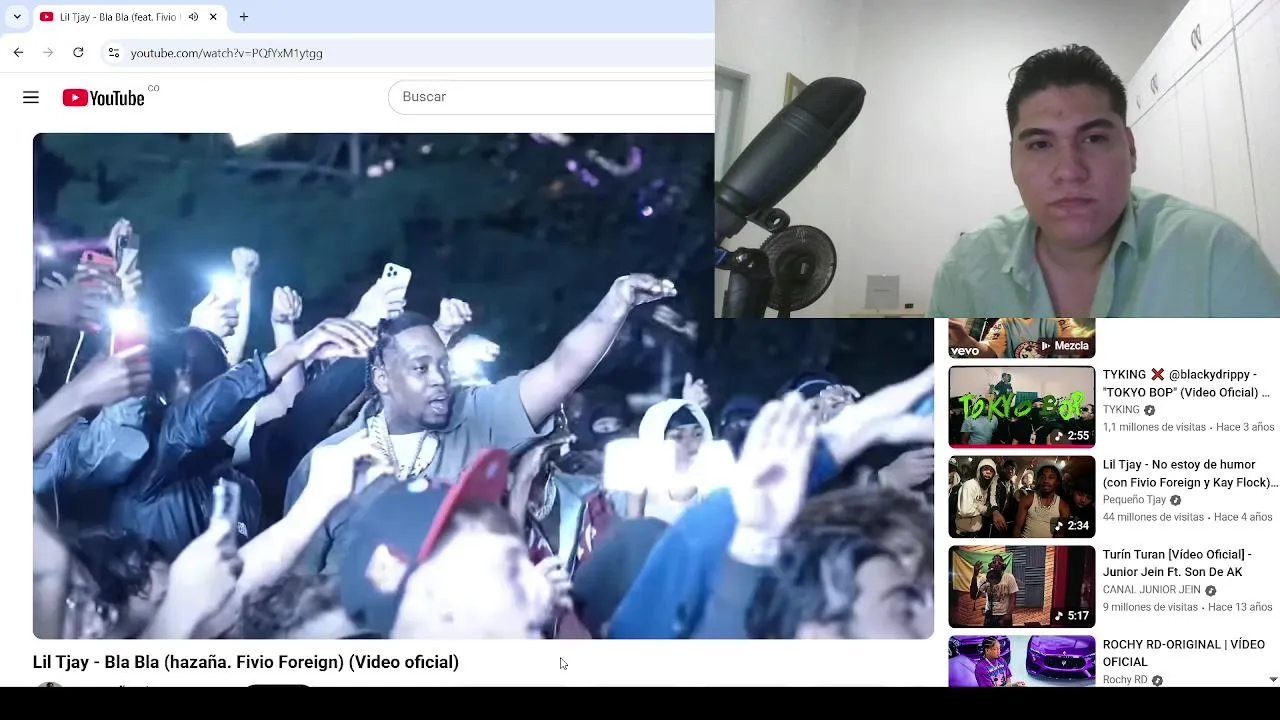View site information icon in address bar
1280x720 pixels.
[113, 52]
